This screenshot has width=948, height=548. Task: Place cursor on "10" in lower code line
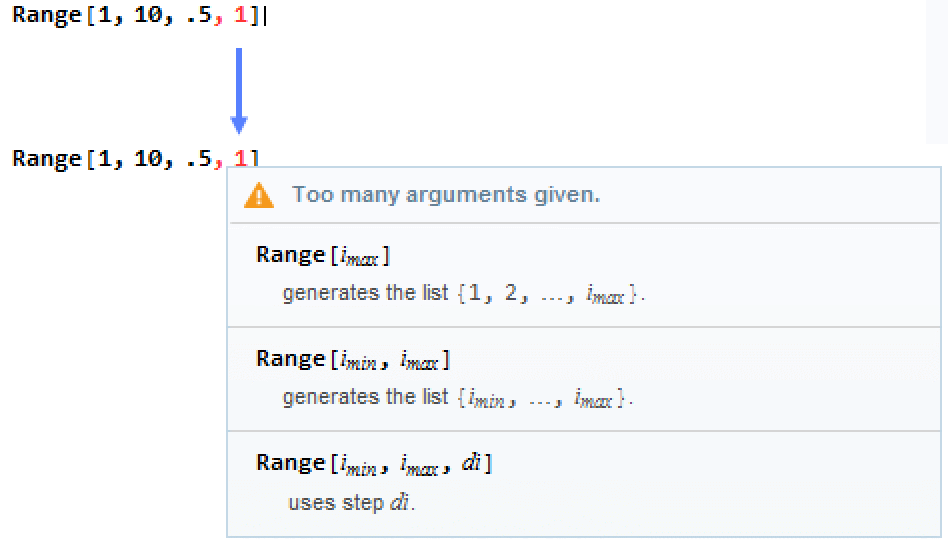(146, 158)
